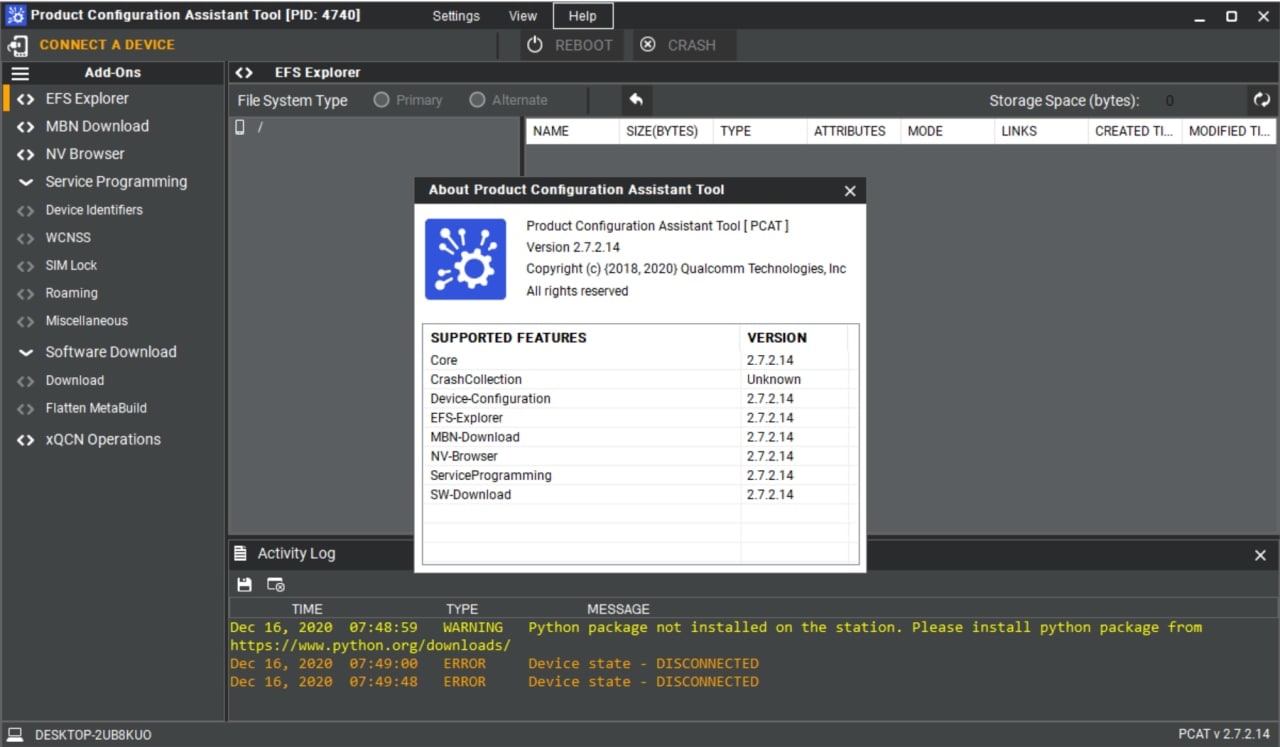Click PCAT v 2.7.2.14 in status bar

coord(1225,735)
